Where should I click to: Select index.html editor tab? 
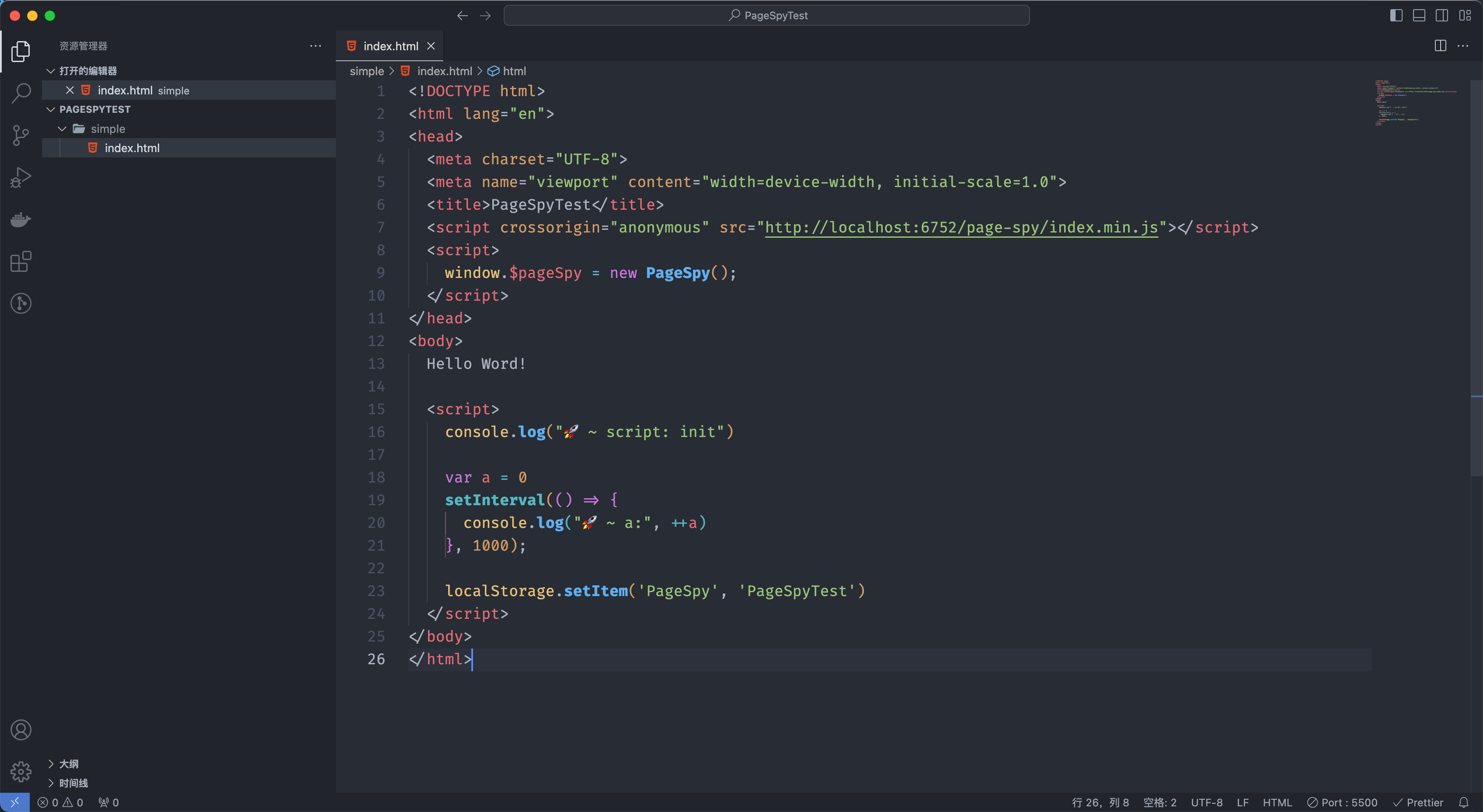[390, 46]
